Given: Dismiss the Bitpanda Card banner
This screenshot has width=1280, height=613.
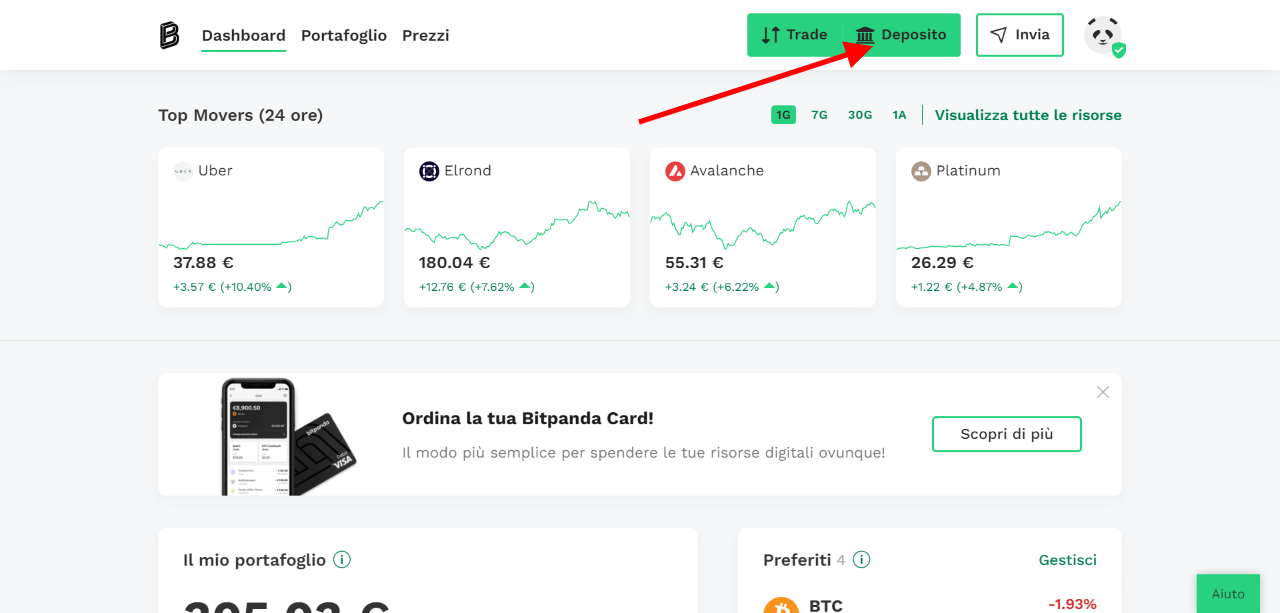Looking at the screenshot, I should 1103,392.
